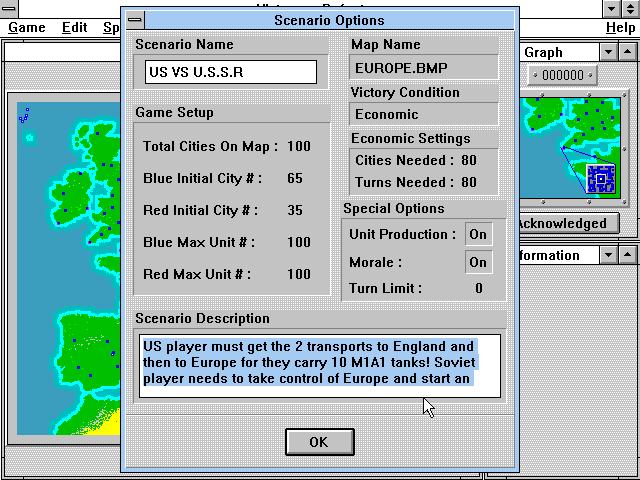The height and width of the screenshot is (480, 640).
Task: Toggle the Morale On value
Action: [x=478, y=262]
